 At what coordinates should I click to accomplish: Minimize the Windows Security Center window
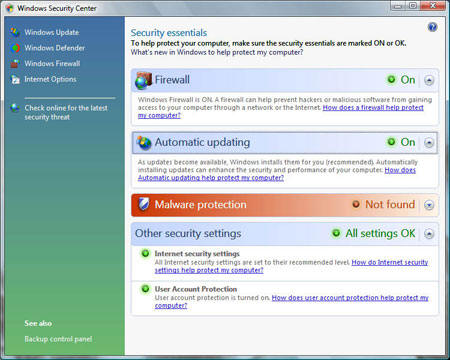coord(397,6)
